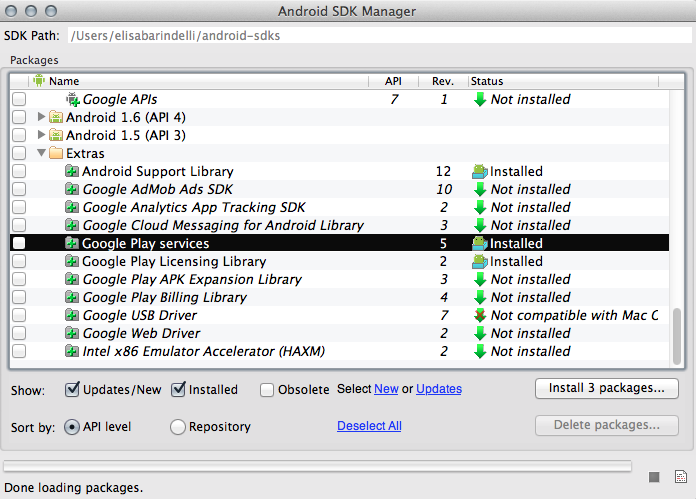Viewport: 696px width, 499px height.
Task: Check the Intel x86 Emulator Accelerator checkbox
Action: (19, 351)
